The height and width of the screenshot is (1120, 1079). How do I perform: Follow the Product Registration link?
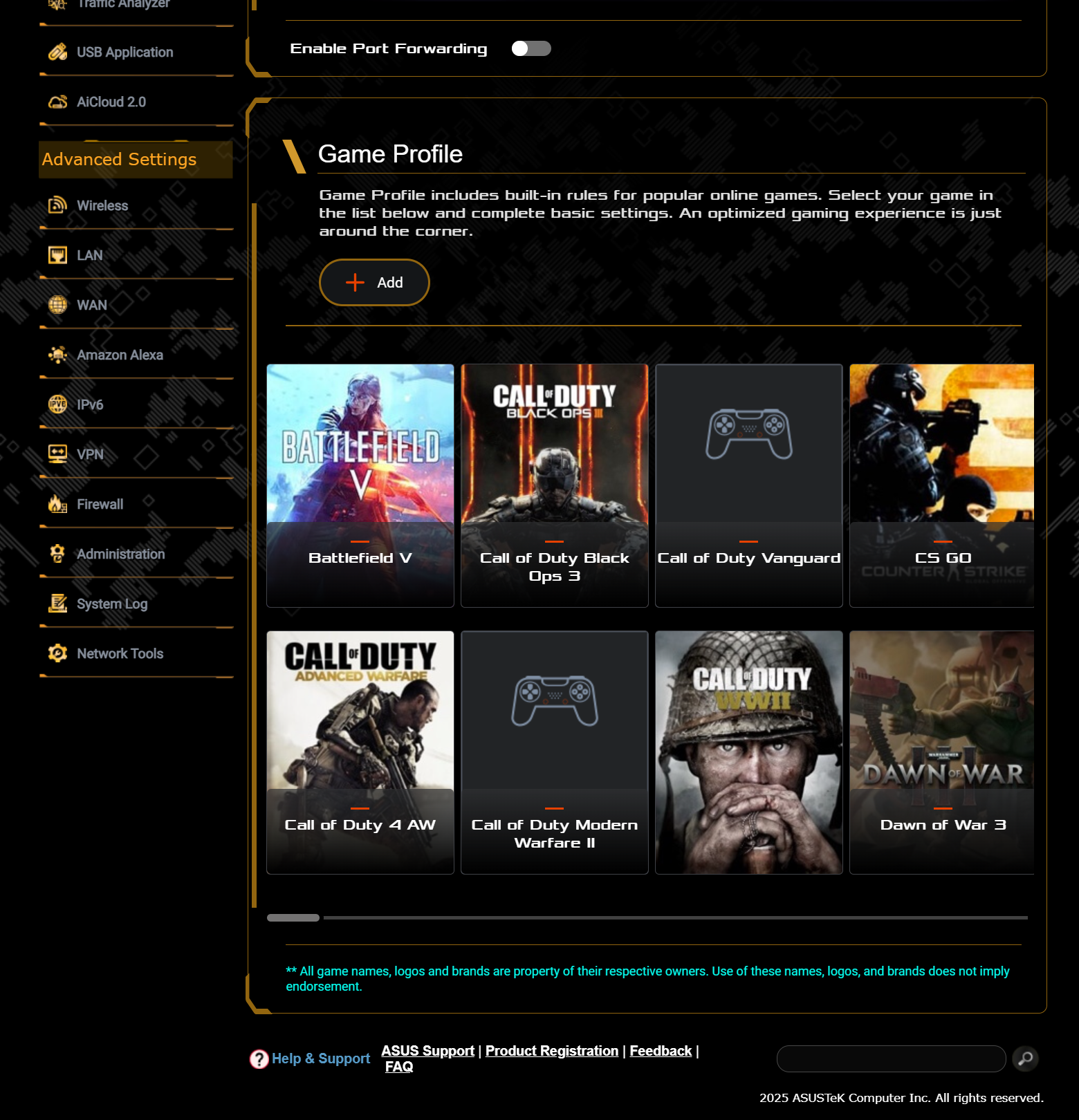pos(552,1051)
